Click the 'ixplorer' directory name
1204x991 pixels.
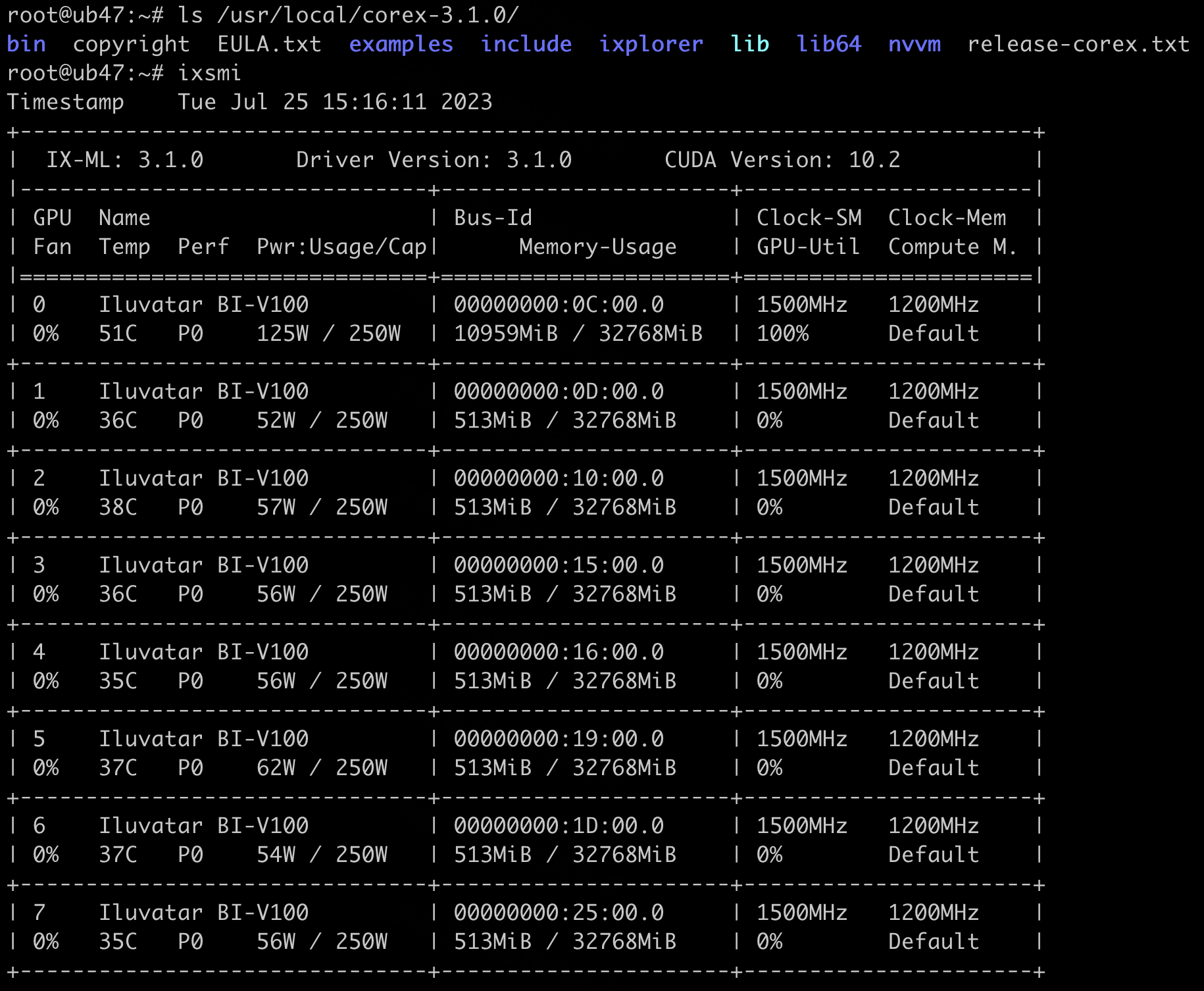[x=651, y=44]
